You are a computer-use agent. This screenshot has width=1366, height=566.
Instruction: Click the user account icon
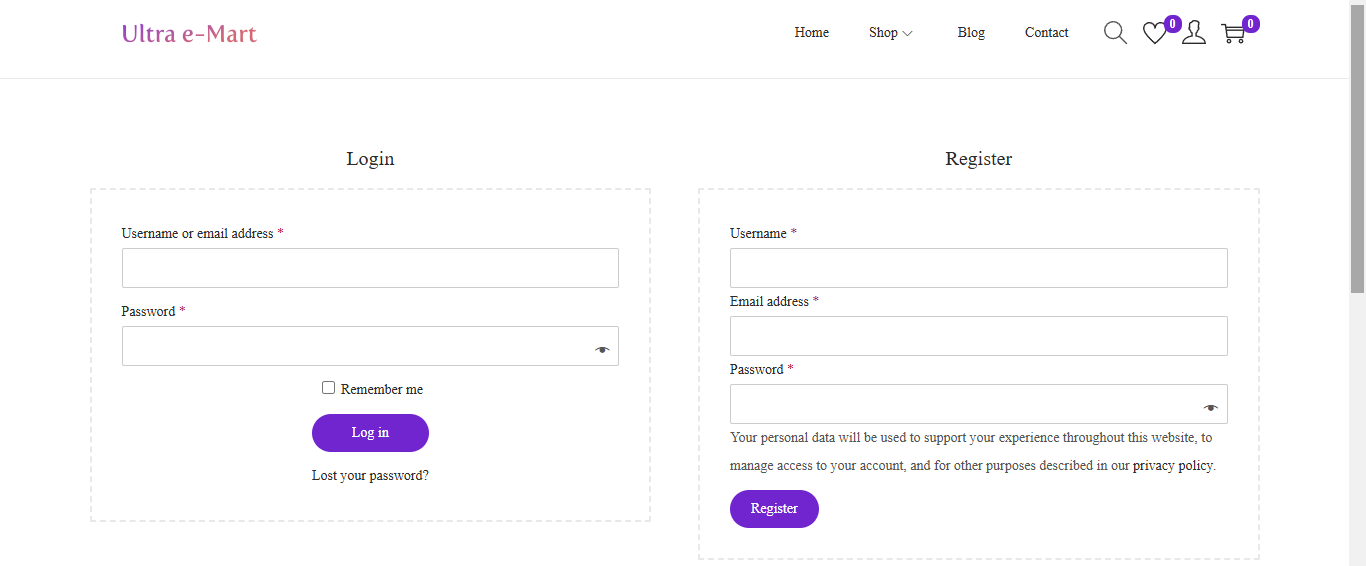coord(1193,33)
